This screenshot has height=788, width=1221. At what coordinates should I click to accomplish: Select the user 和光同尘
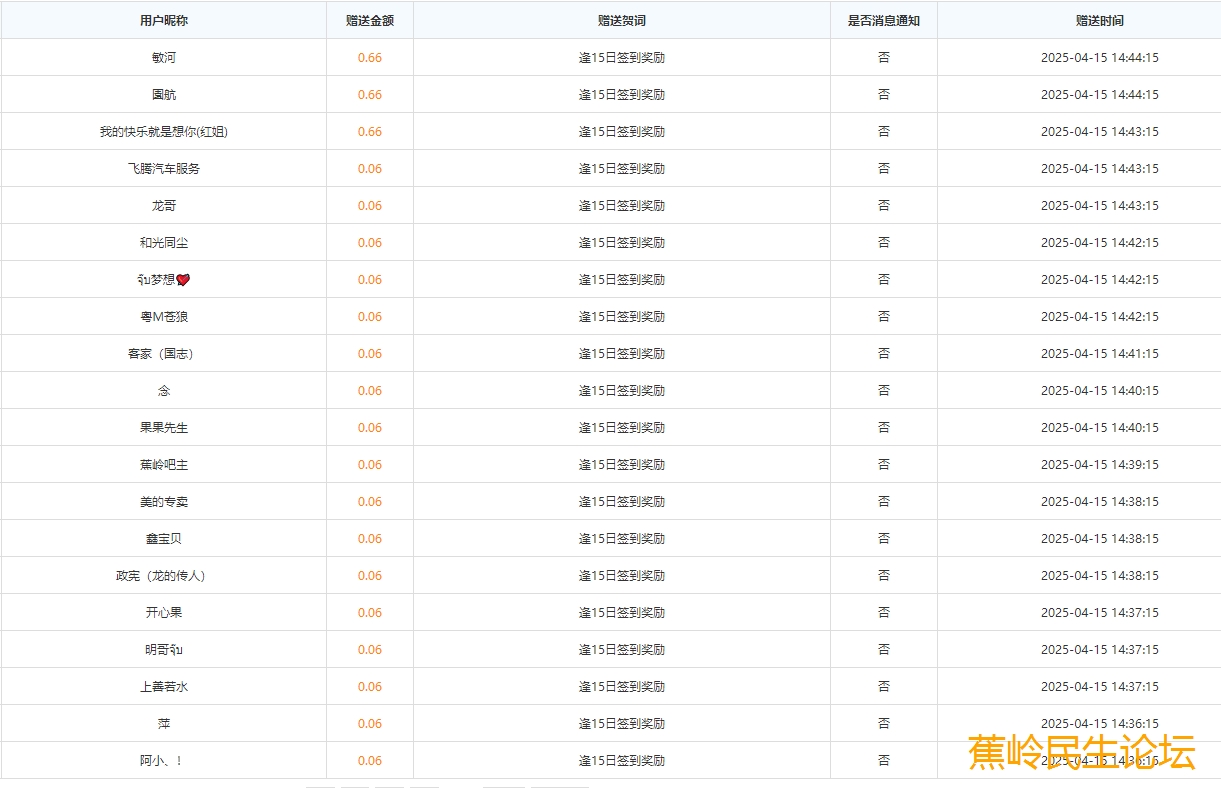click(x=163, y=243)
